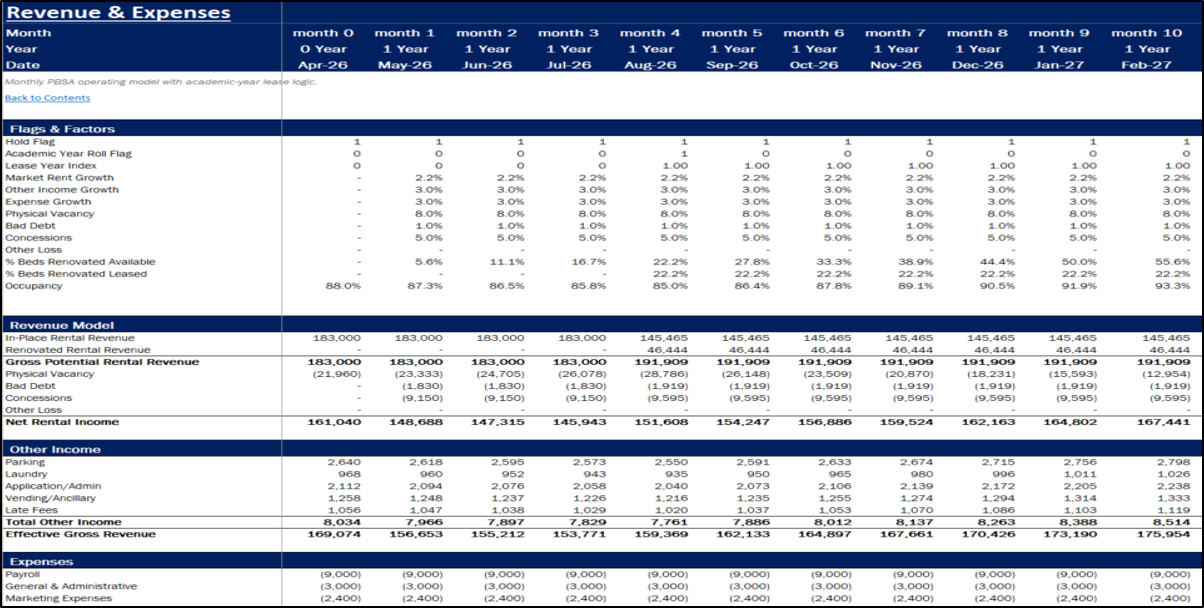Image resolution: width=1204 pixels, height=608 pixels.
Task: Click the Marketing Expenses row label
Action: [58, 598]
